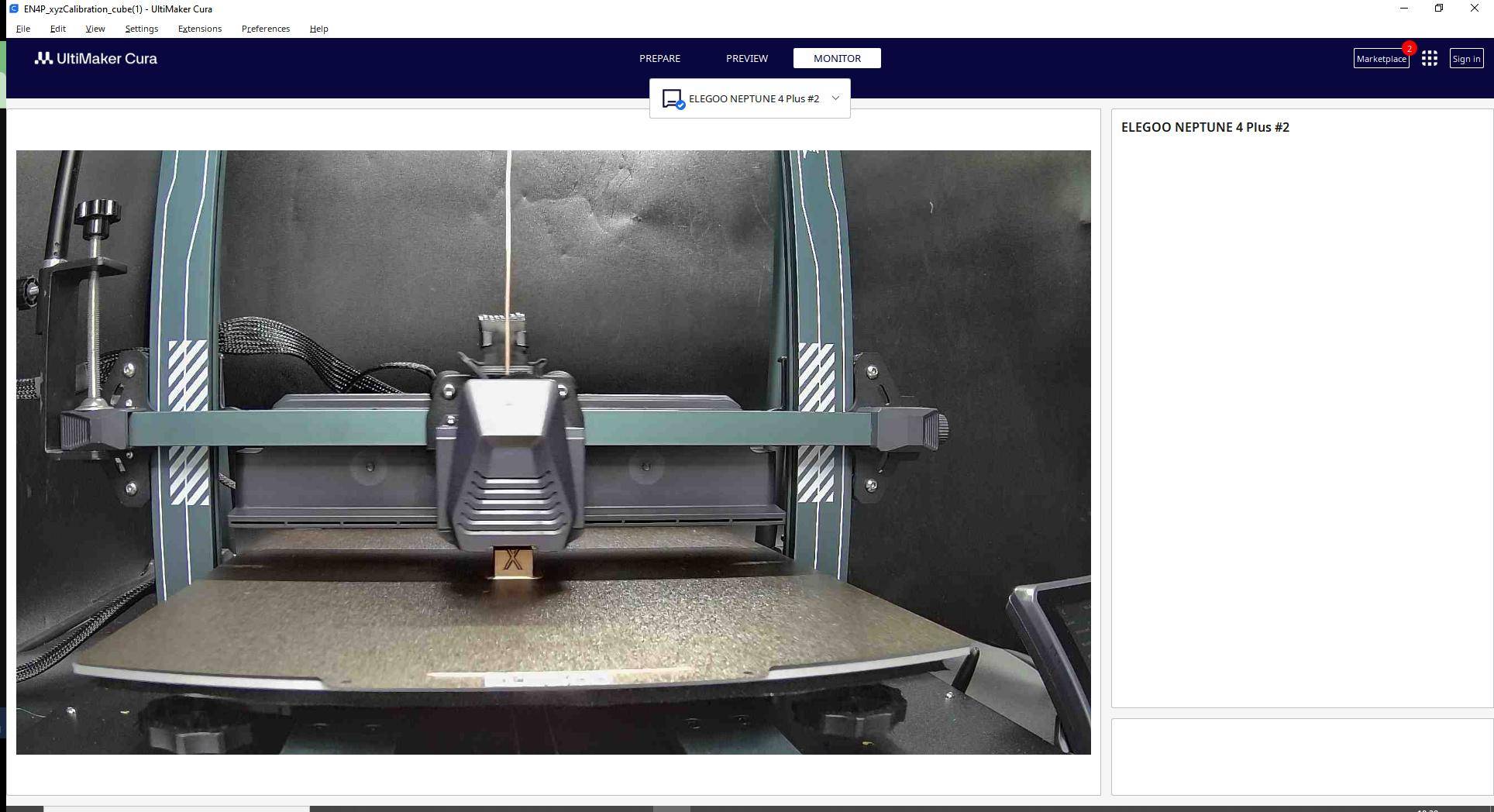The image size is (1494, 812).
Task: Open the Edit menu
Action: [58, 29]
